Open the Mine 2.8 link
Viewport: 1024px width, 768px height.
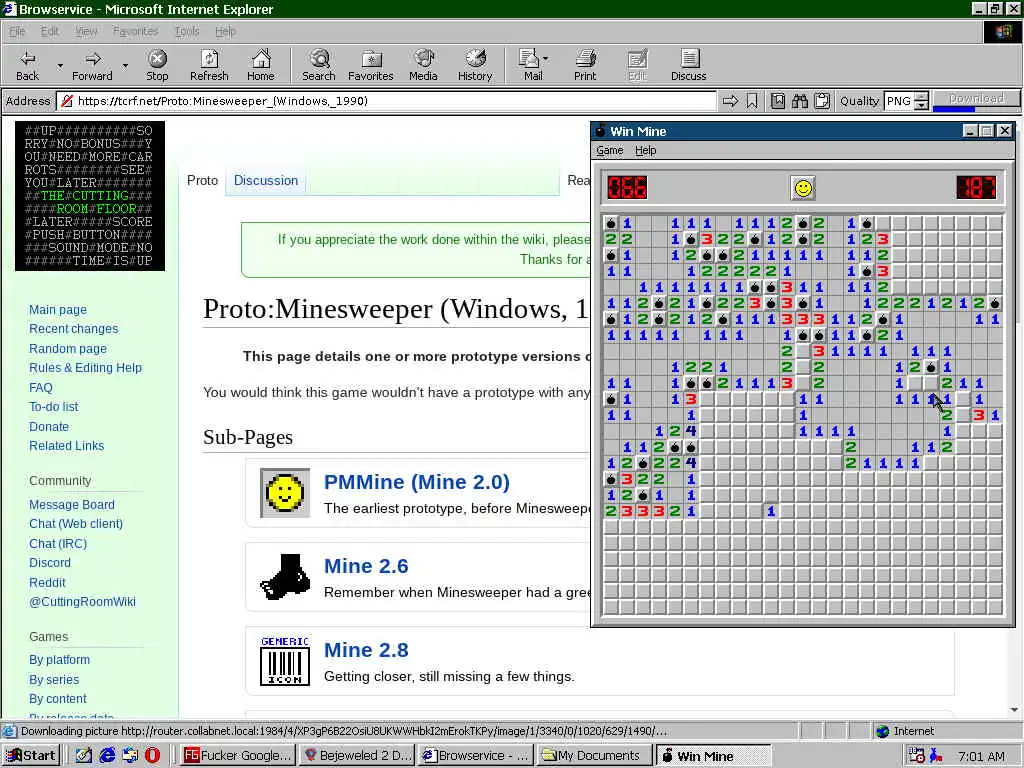click(x=366, y=650)
